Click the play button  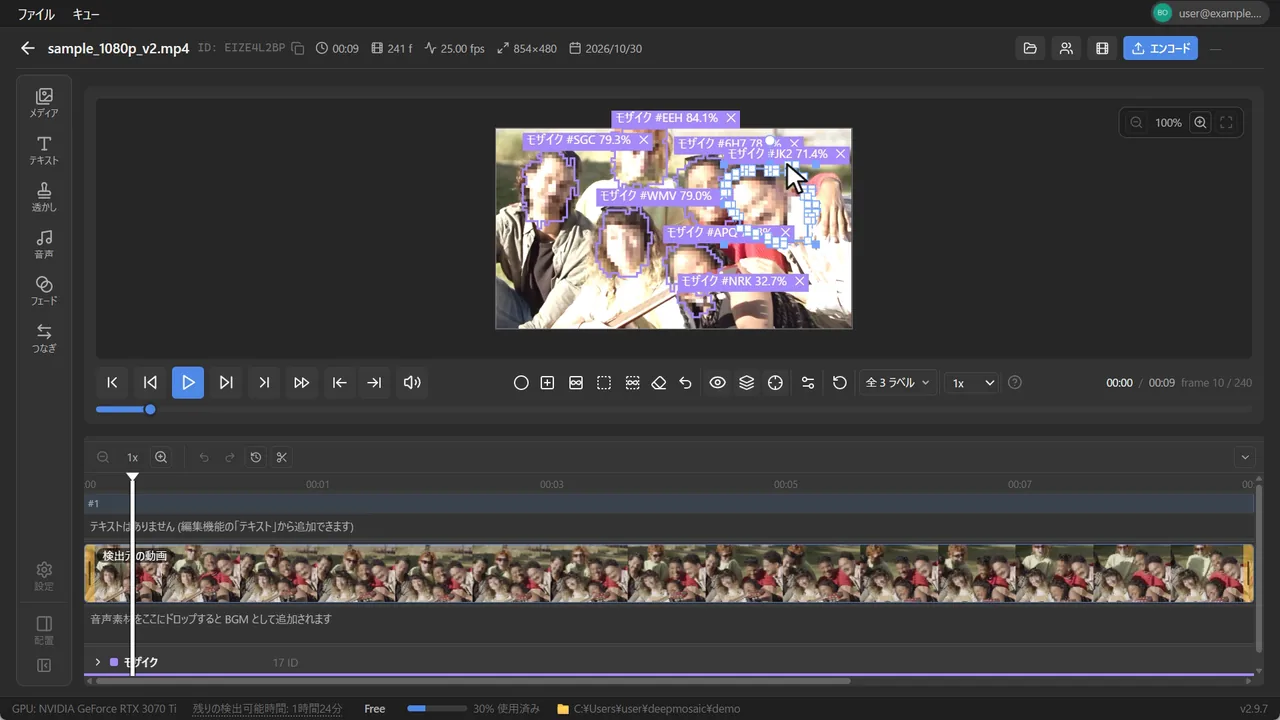pyautogui.click(x=188, y=383)
